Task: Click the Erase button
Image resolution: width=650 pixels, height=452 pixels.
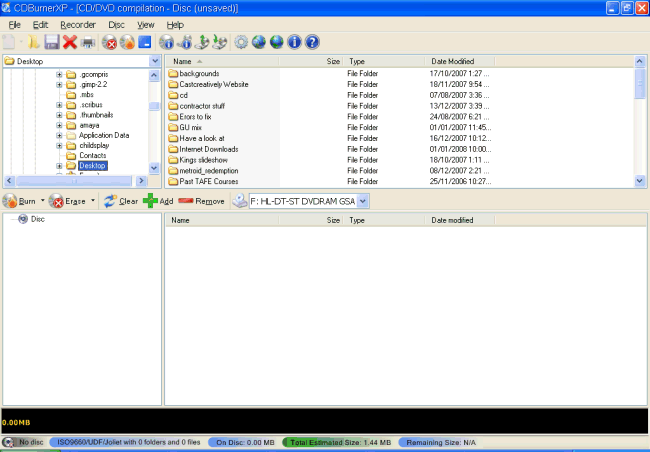Action: pyautogui.click(x=67, y=201)
